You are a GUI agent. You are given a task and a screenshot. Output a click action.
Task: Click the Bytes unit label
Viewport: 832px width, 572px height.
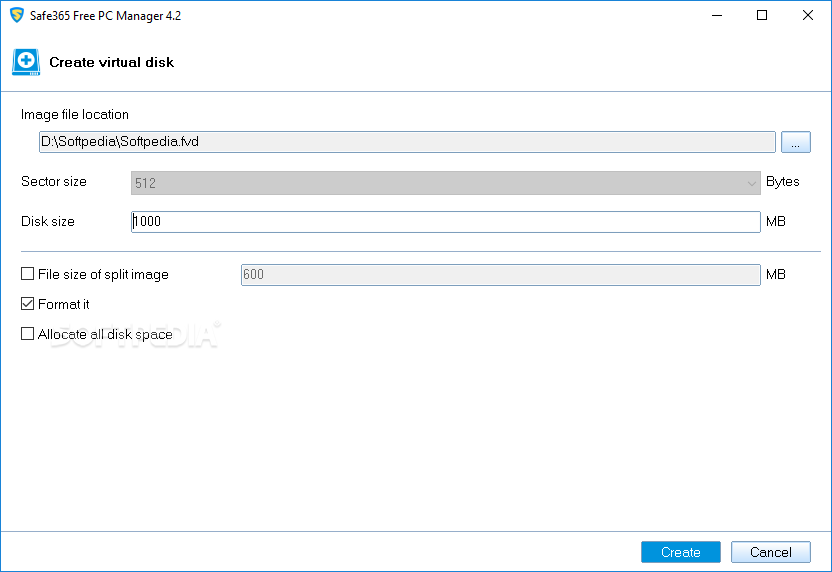[782, 181]
